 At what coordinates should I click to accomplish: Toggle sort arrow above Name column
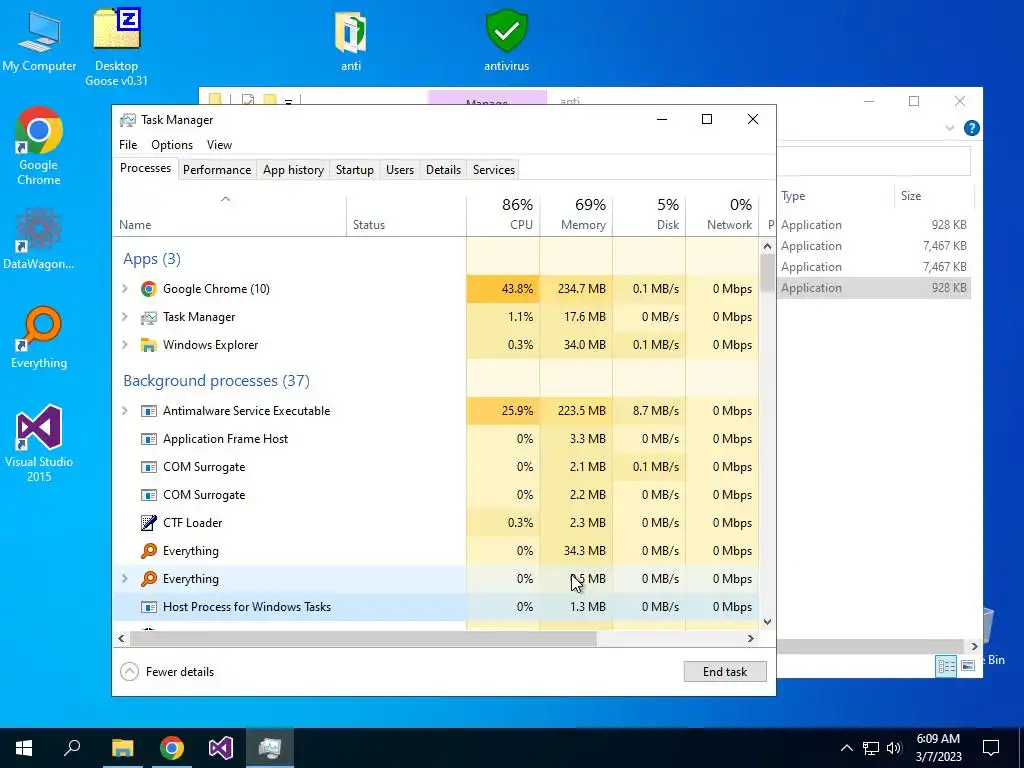(x=225, y=199)
